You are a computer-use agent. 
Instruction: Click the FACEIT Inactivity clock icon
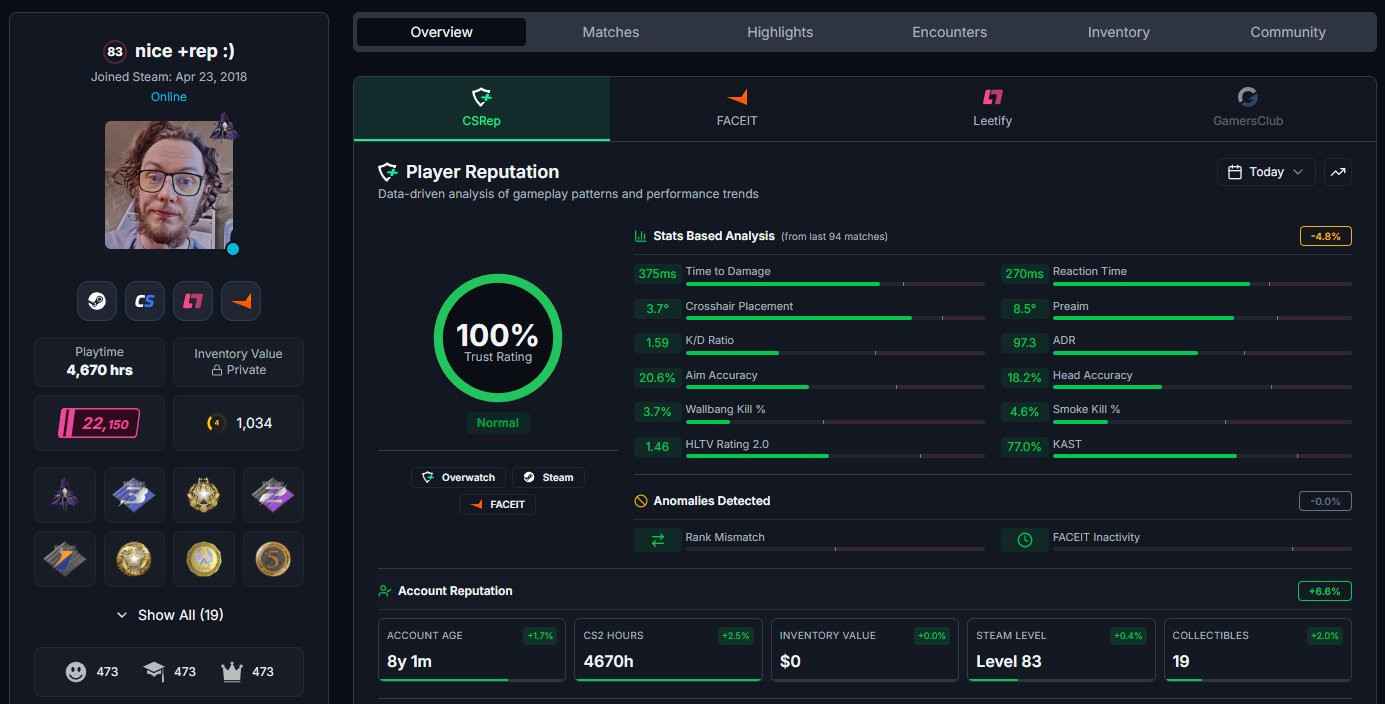pos(1025,540)
